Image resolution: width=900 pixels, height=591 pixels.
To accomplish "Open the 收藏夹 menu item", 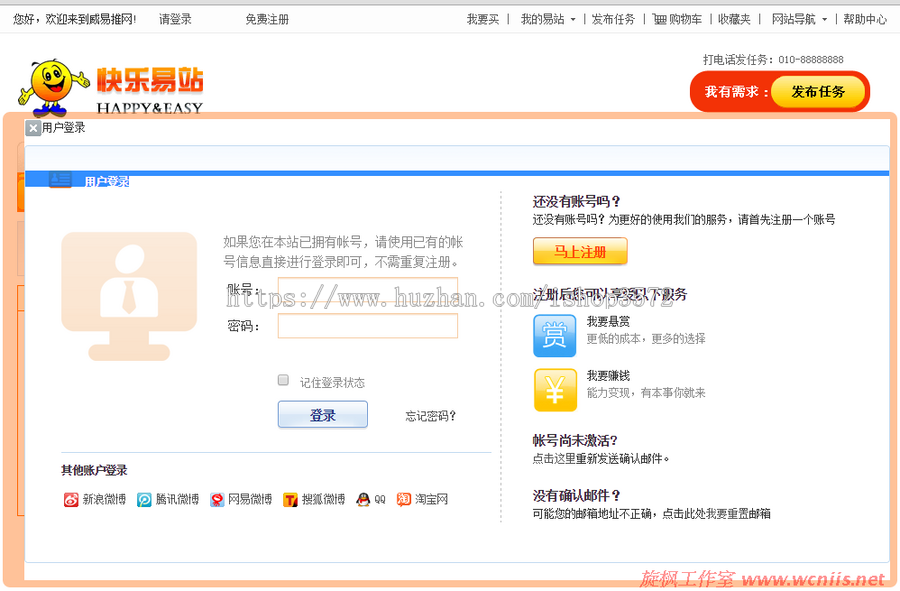I will tap(734, 18).
